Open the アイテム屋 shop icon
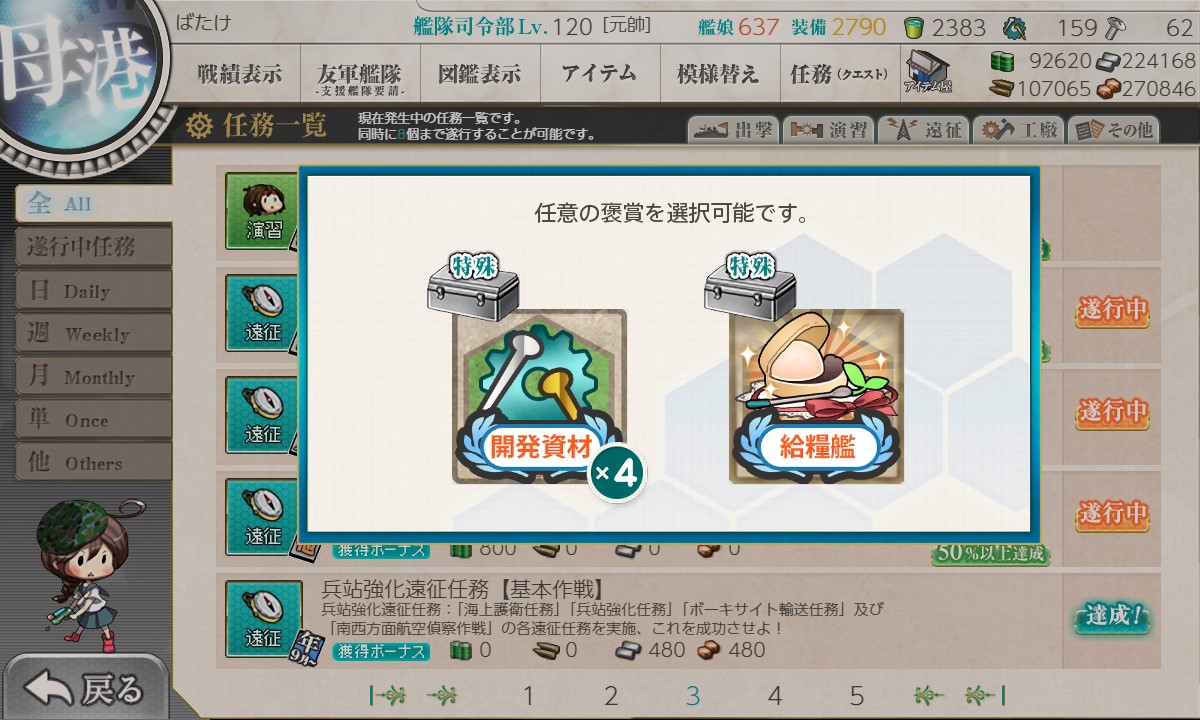 click(928, 73)
